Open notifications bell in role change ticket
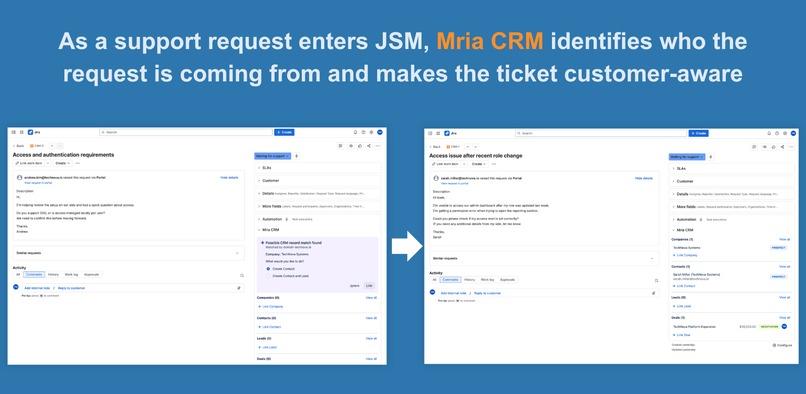 coord(768,133)
